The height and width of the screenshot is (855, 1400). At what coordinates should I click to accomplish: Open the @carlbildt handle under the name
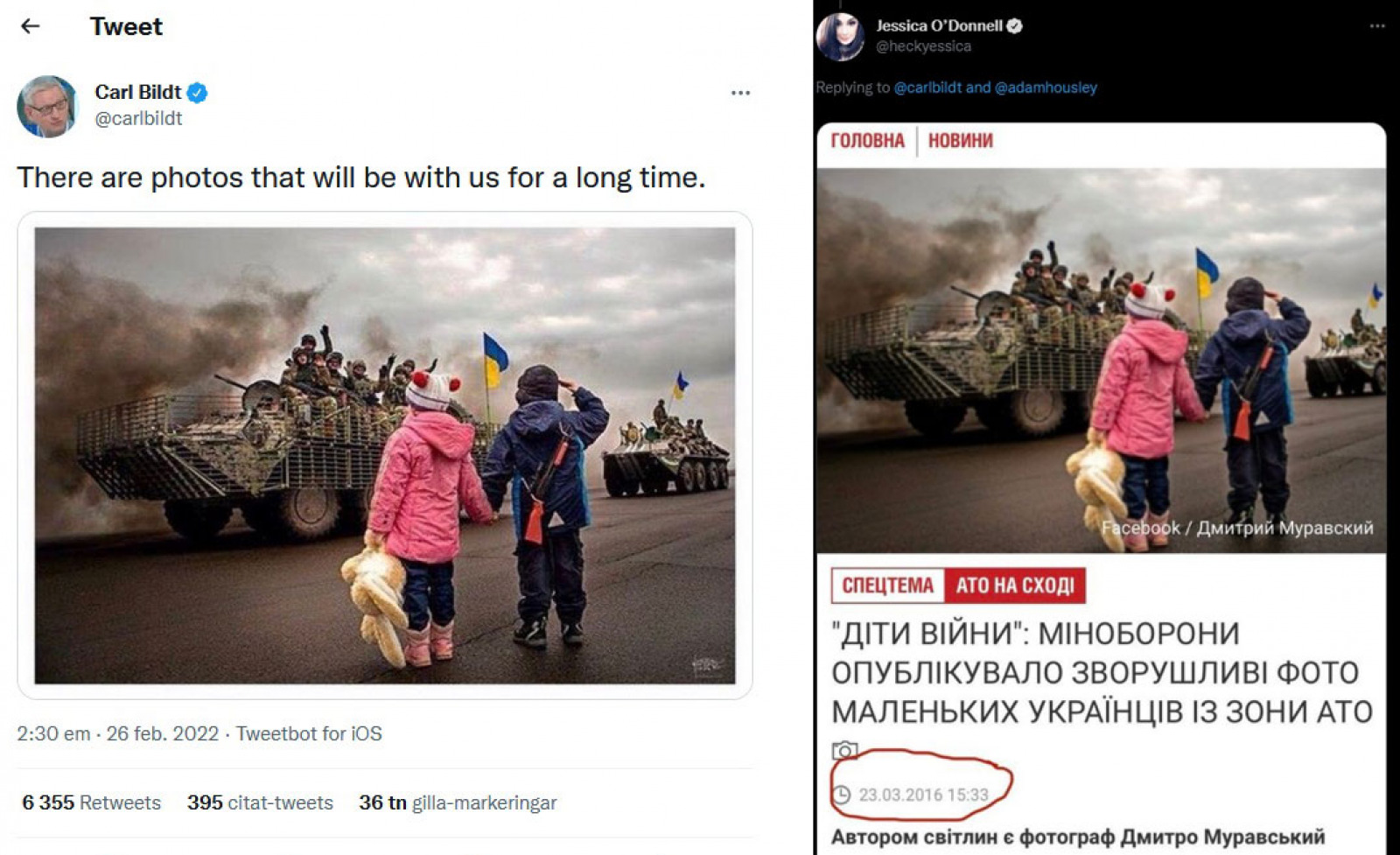[138, 119]
